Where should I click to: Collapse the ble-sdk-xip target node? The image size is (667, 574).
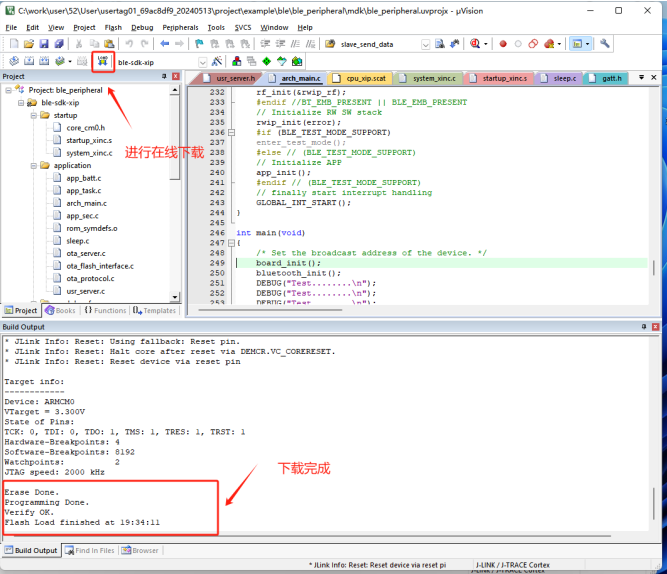point(21,103)
